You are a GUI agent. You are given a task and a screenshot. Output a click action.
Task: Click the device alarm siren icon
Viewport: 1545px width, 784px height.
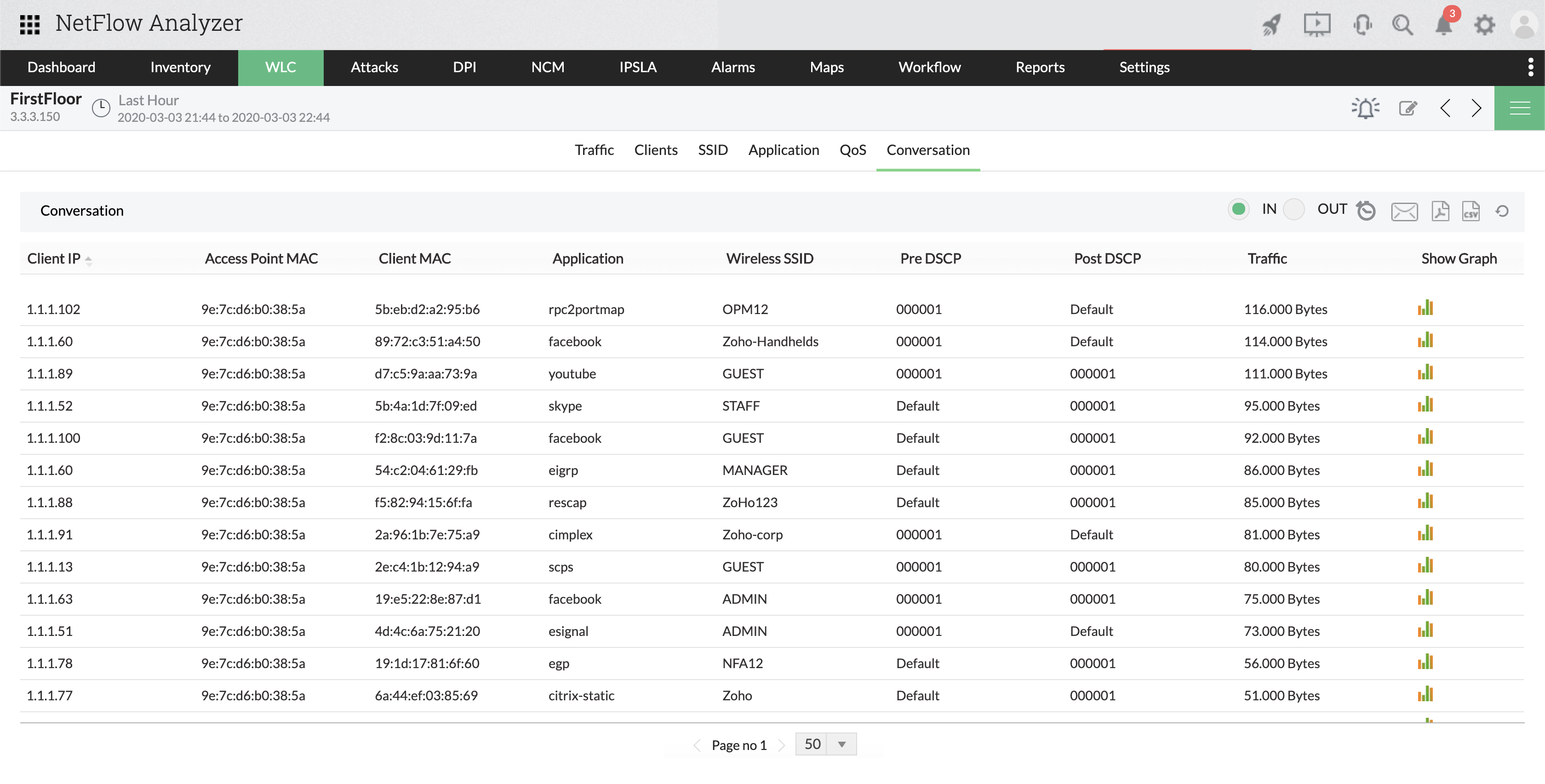[1365, 108]
